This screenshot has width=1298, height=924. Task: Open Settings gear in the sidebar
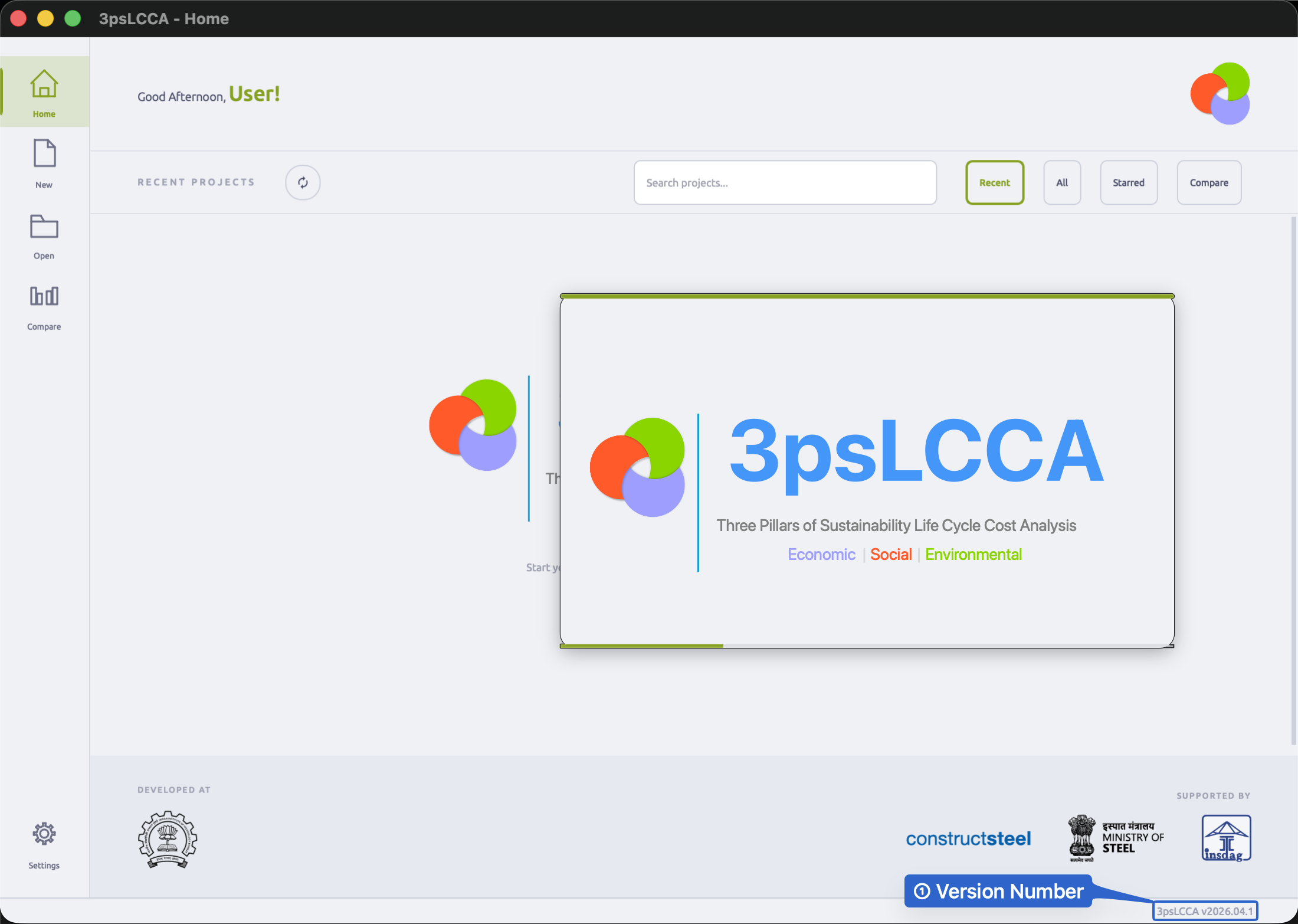pos(44,846)
